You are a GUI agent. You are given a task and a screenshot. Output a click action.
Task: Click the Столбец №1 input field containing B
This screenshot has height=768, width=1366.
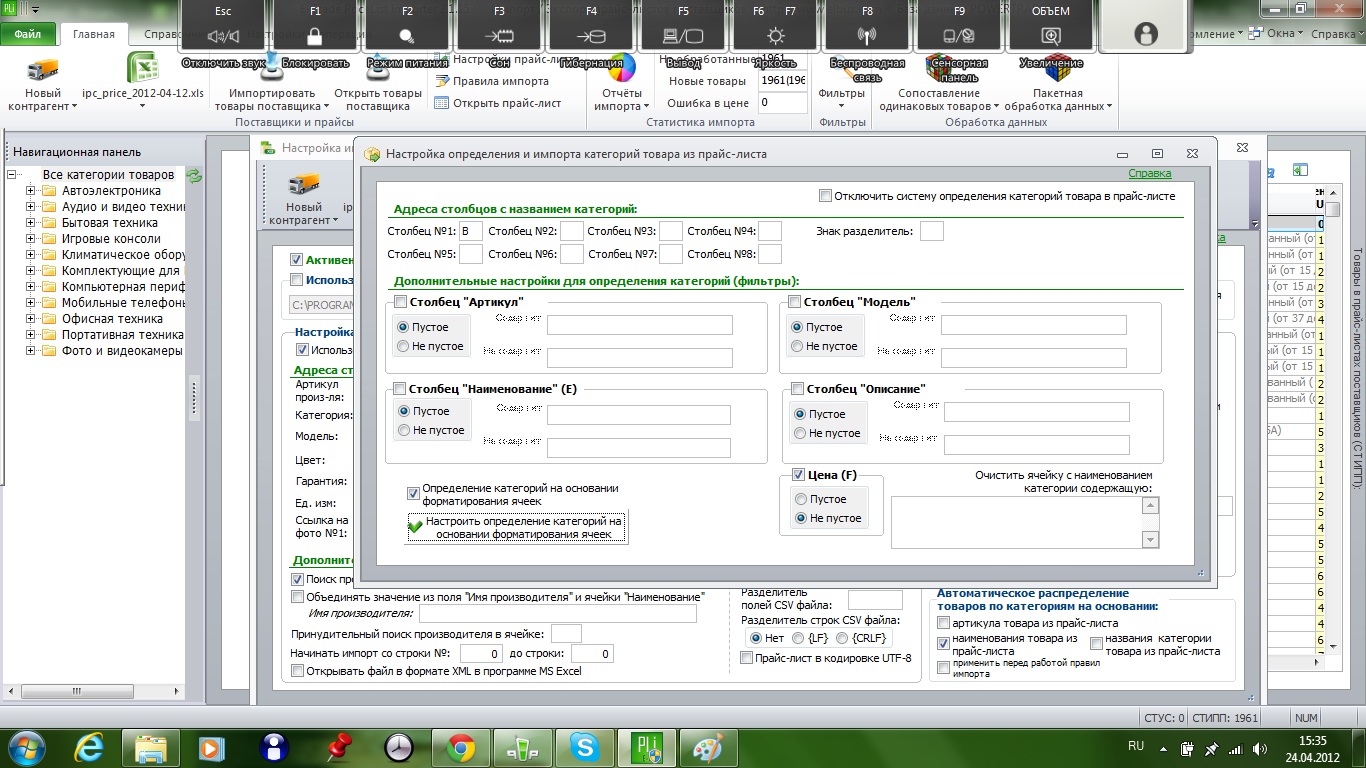[470, 231]
